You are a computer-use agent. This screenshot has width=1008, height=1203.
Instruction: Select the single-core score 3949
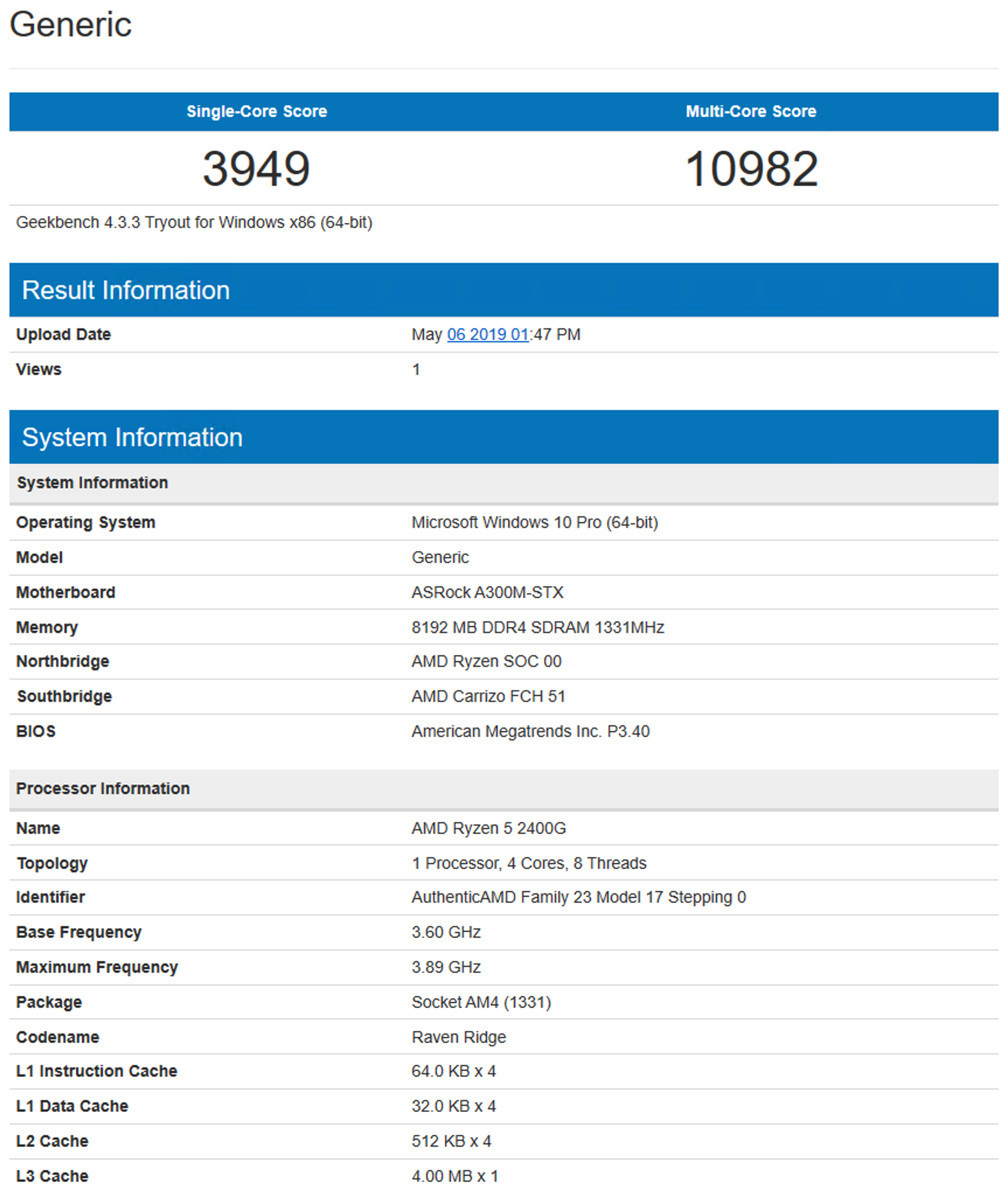tap(256, 169)
